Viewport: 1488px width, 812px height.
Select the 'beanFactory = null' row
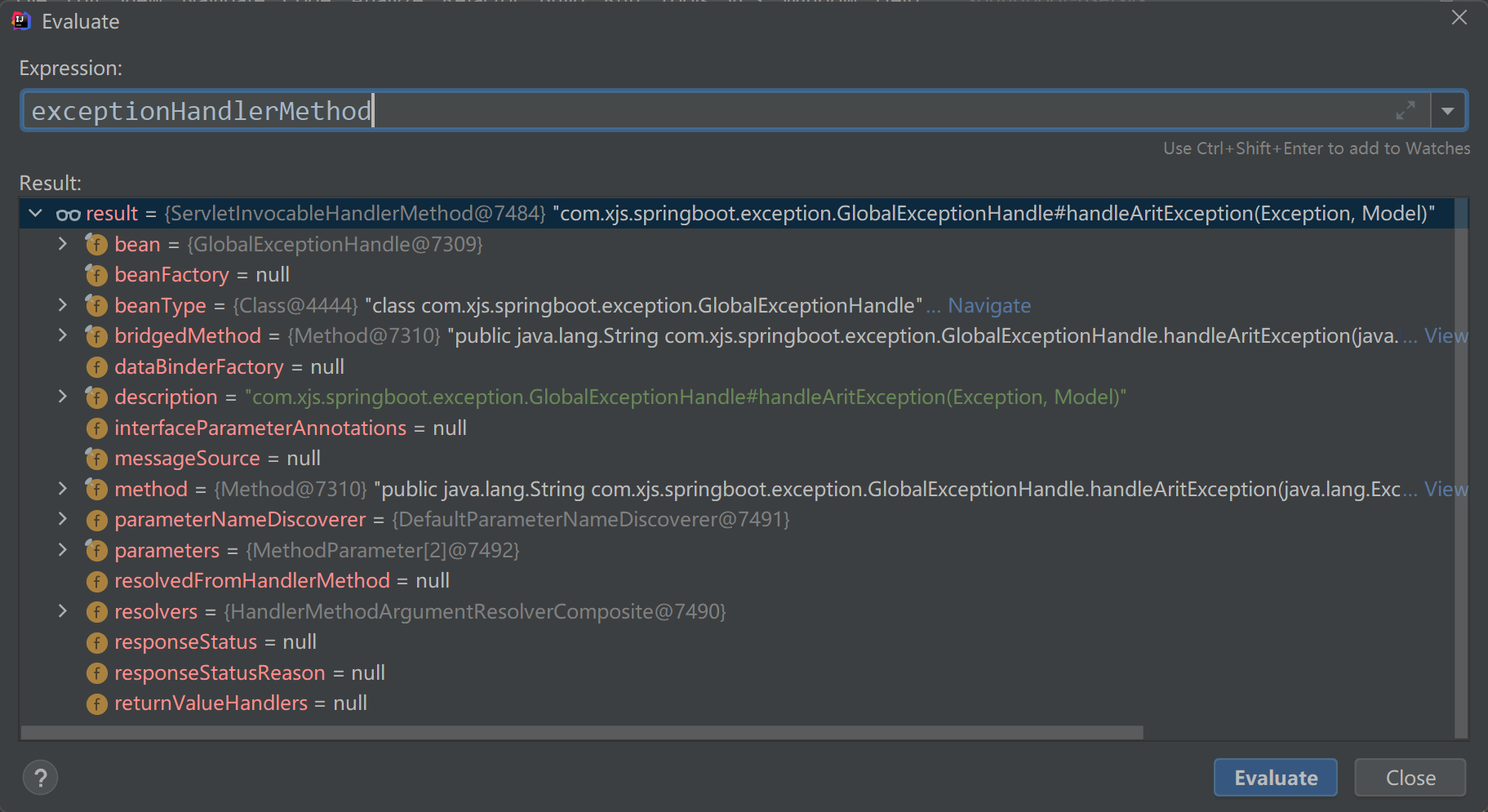[737, 275]
